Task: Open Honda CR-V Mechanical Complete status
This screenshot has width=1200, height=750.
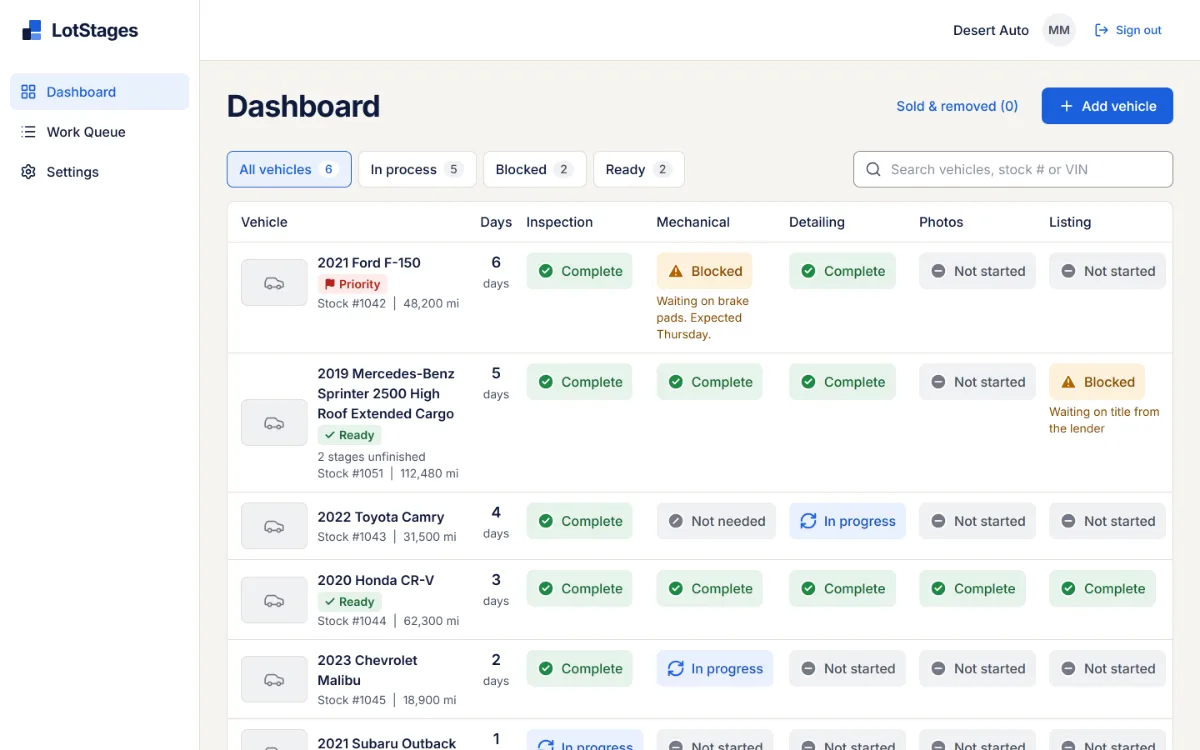Action: (710, 589)
